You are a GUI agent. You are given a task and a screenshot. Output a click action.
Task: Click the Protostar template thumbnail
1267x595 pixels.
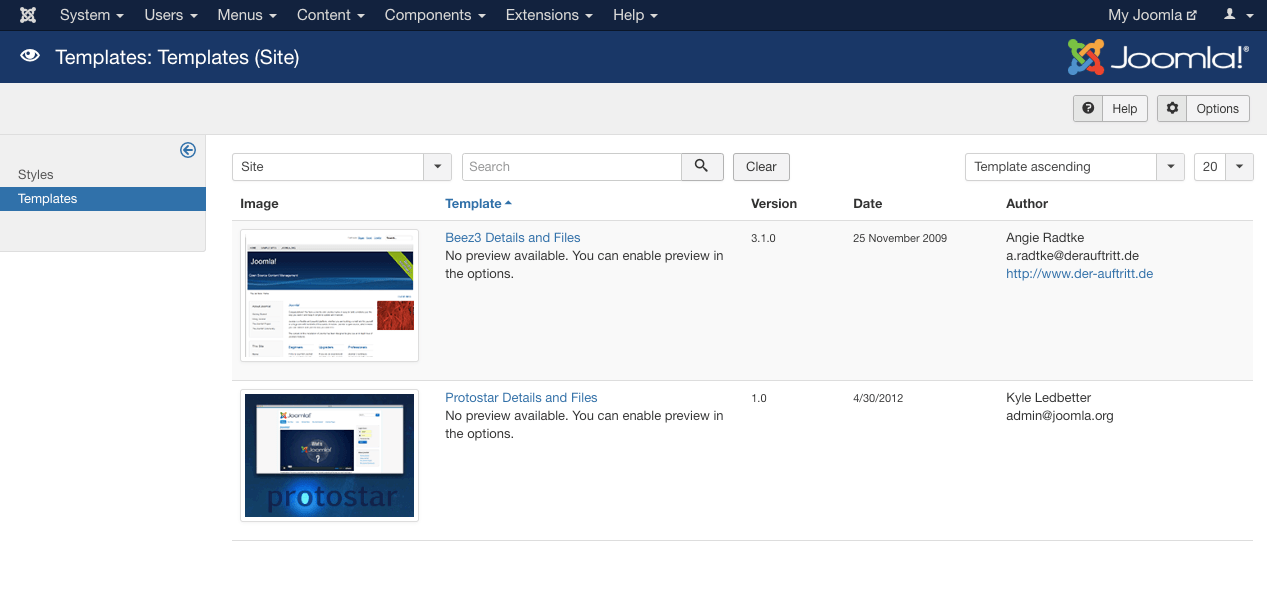[330, 455]
